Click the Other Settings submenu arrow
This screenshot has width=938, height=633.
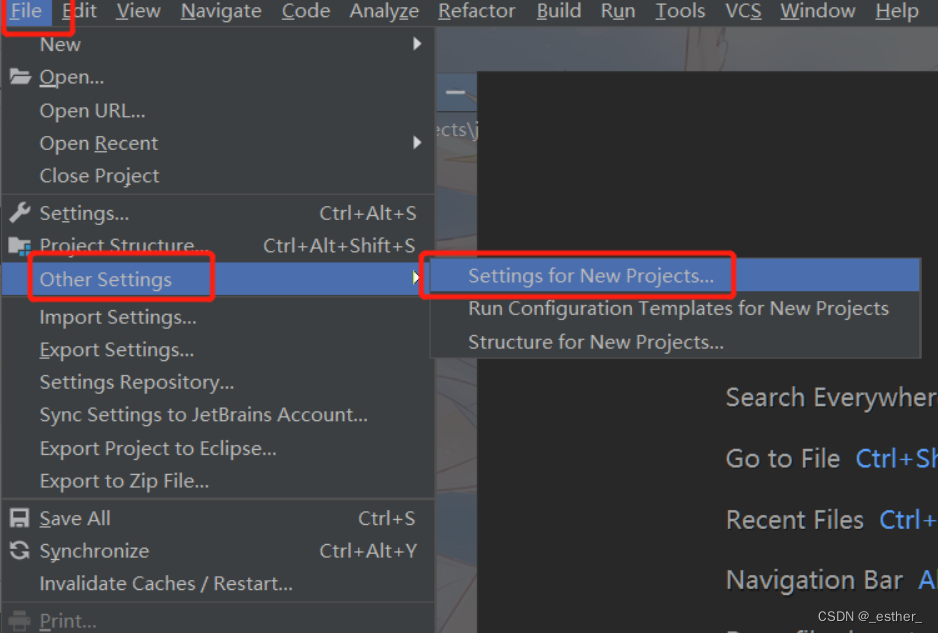416,278
